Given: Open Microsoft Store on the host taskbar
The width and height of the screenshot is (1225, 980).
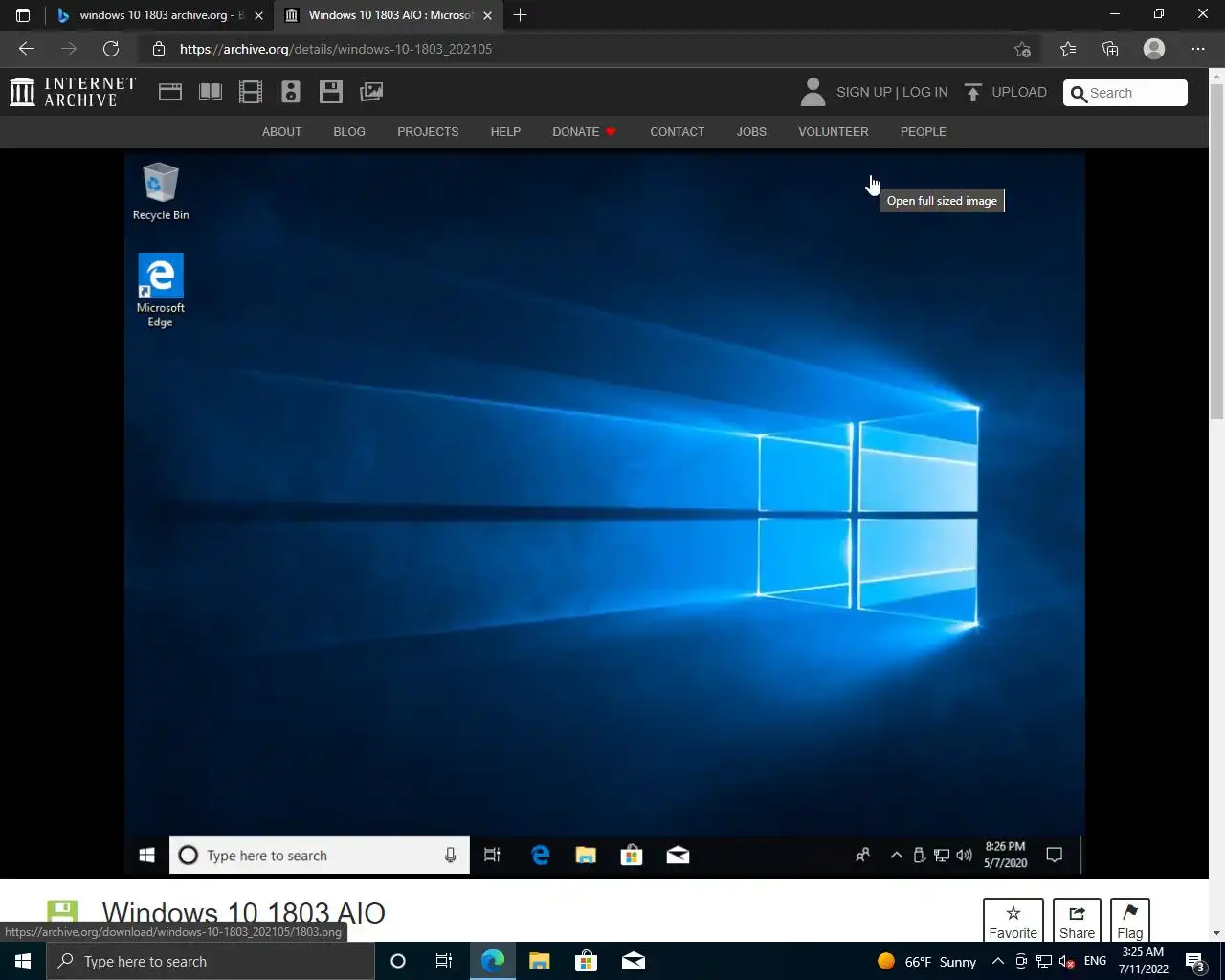Looking at the screenshot, I should 586,961.
